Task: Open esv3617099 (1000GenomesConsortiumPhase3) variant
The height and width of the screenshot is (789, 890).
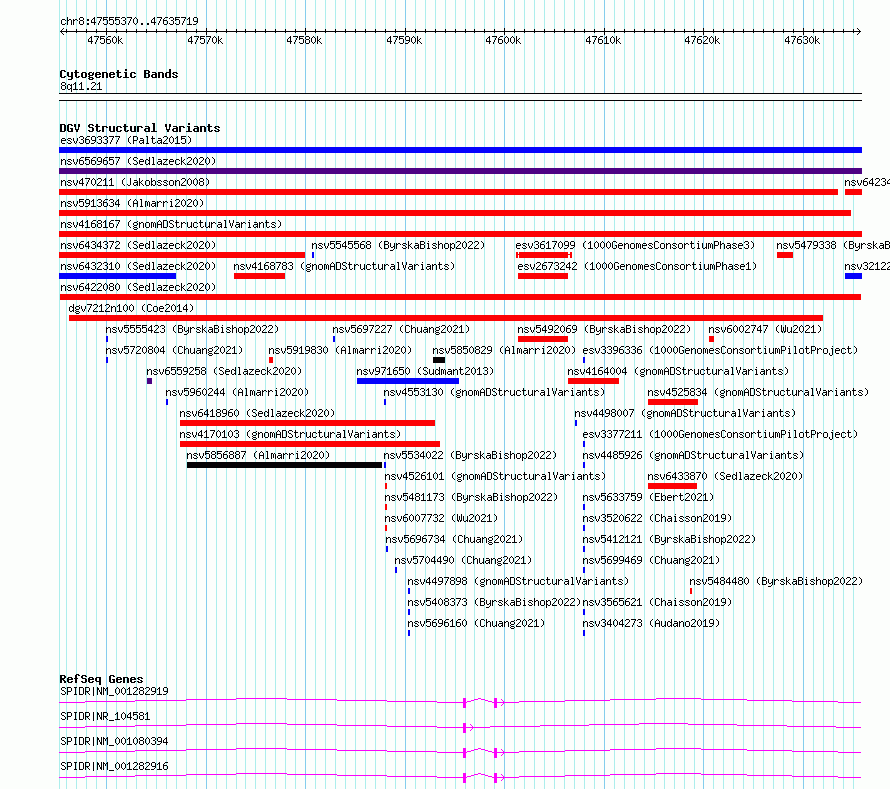Action: click(635, 245)
